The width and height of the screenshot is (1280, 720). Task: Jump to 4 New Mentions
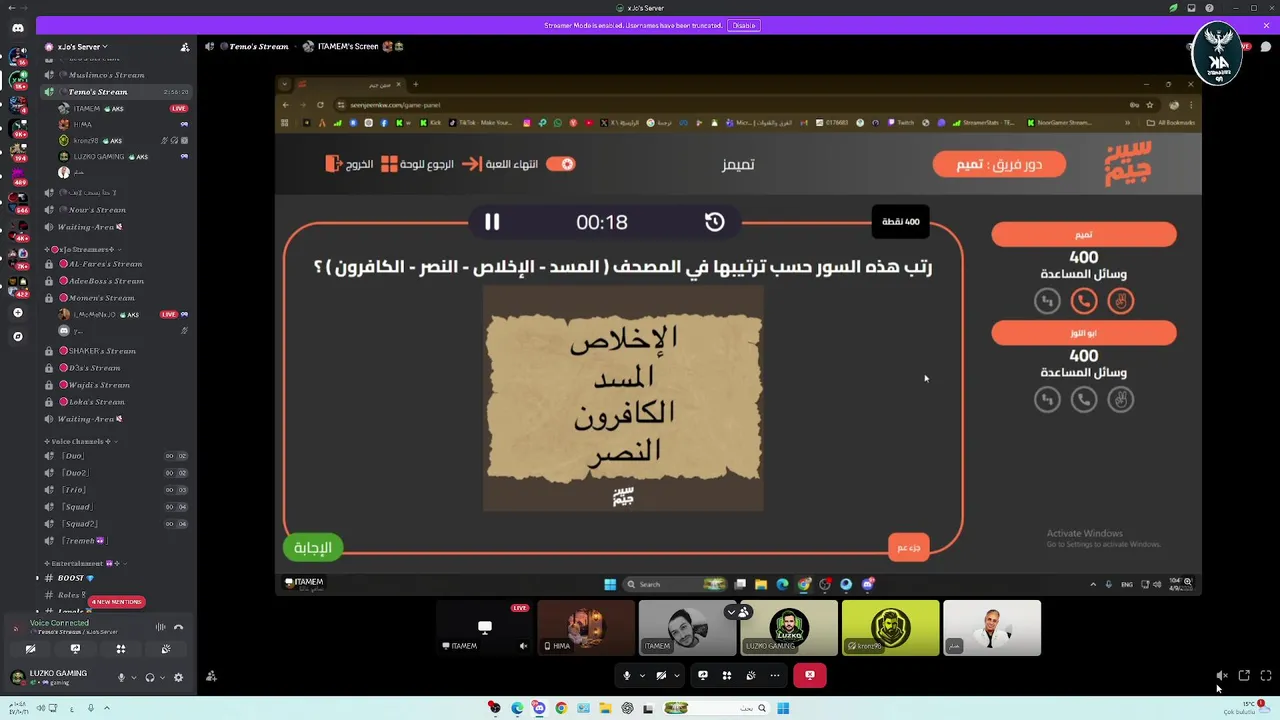pyautogui.click(x=116, y=602)
